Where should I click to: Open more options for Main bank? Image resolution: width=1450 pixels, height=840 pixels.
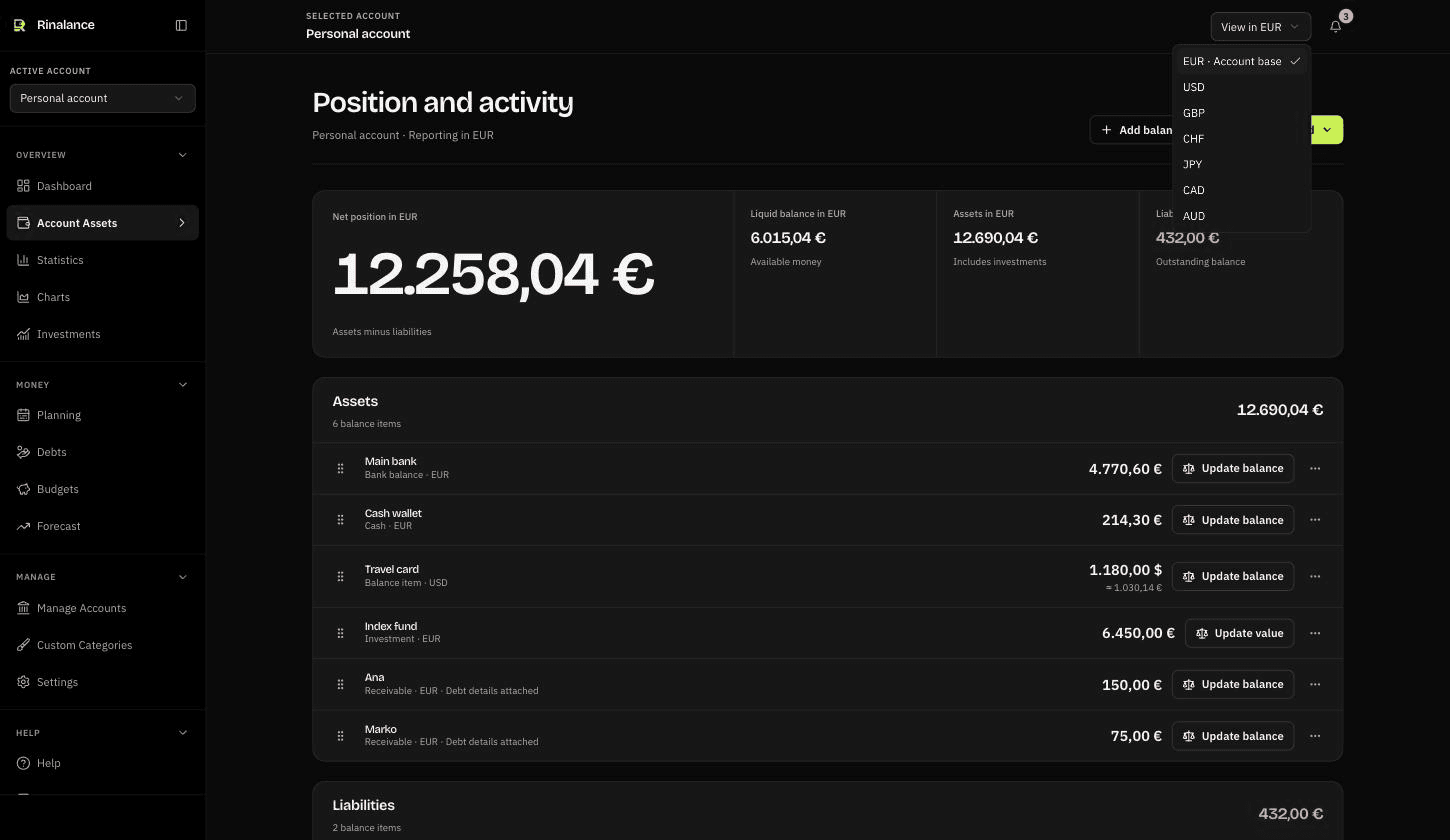tap(1315, 468)
